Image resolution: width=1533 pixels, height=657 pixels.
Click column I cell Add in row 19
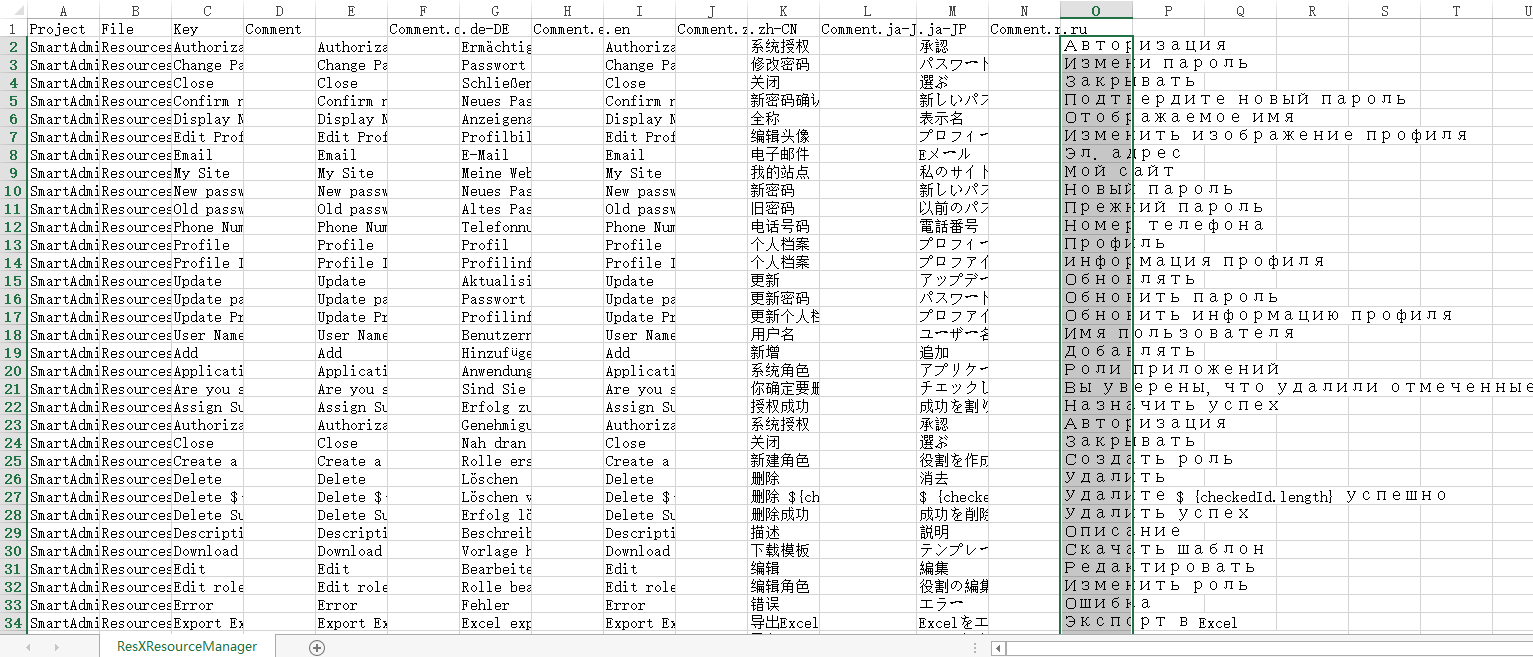tap(639, 353)
